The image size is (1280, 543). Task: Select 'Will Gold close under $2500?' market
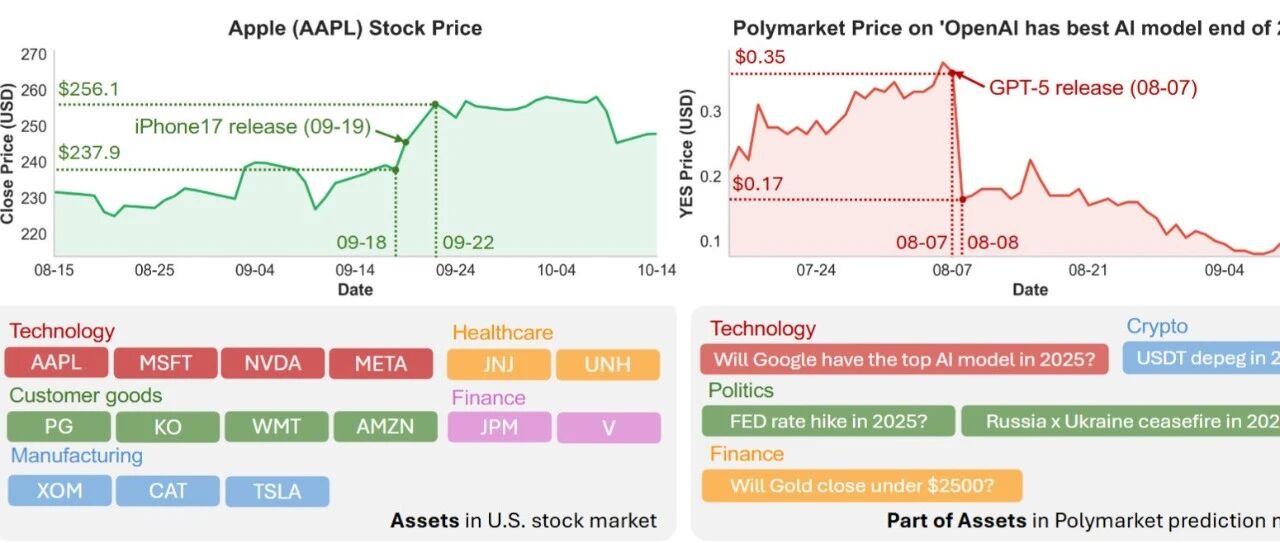(862, 486)
